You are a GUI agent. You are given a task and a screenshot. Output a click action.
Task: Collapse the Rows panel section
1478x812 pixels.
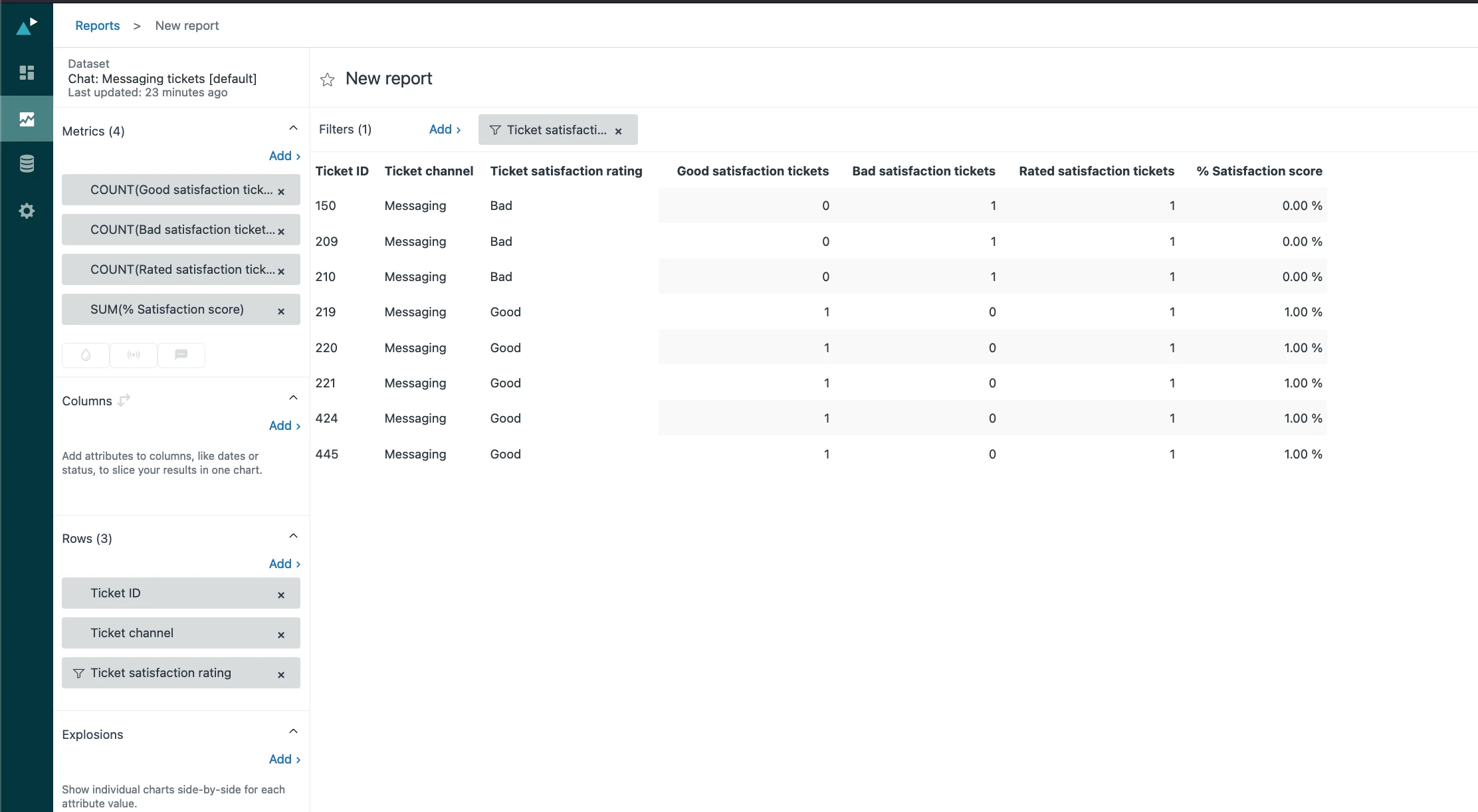(x=293, y=536)
